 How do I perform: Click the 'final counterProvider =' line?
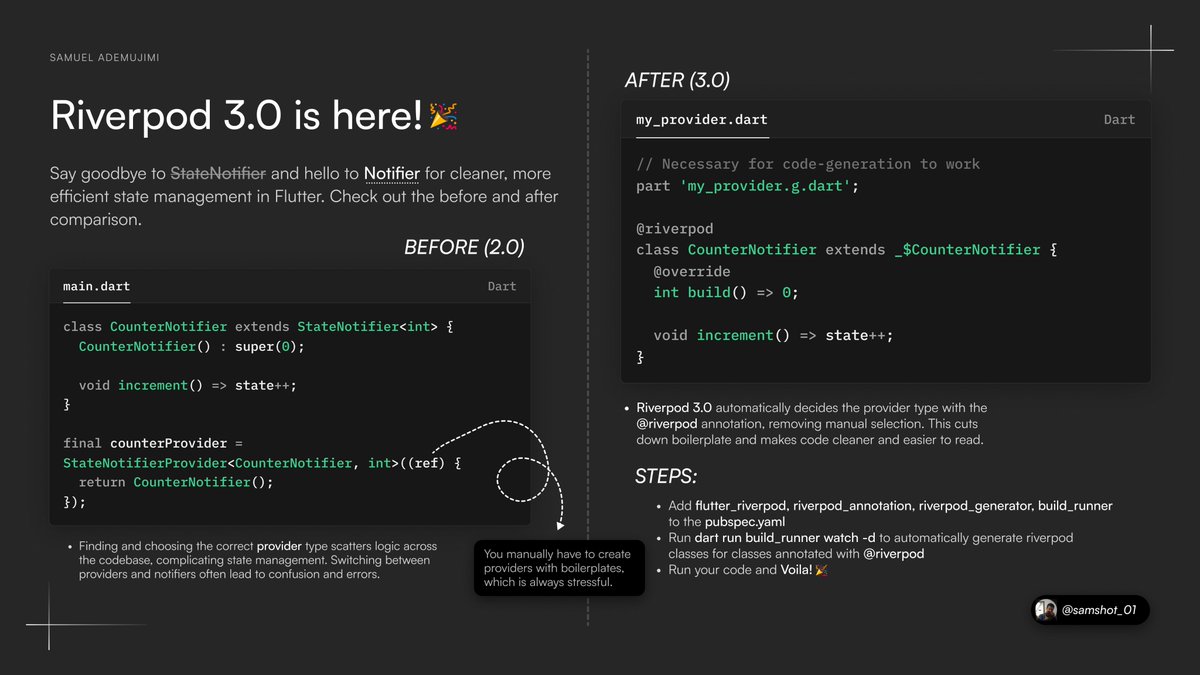[x=153, y=443]
